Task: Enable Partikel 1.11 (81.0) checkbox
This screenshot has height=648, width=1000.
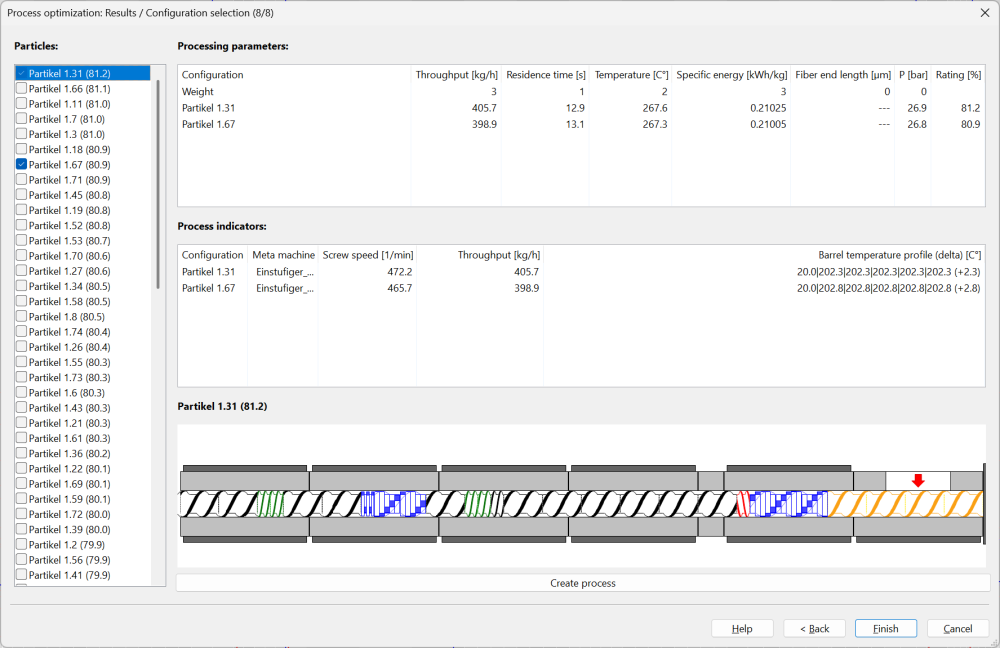Action: 22,103
